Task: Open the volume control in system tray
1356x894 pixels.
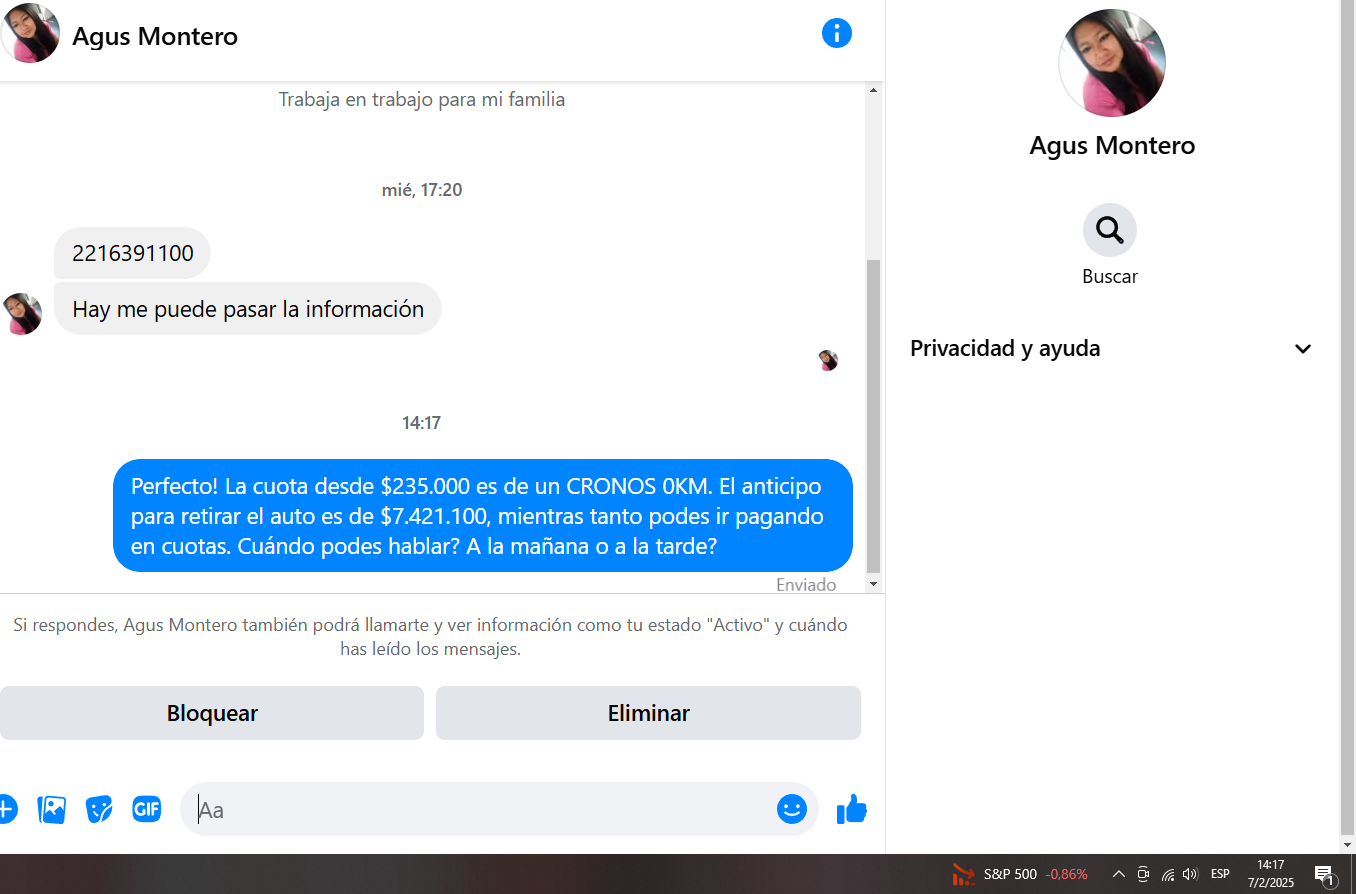Action: click(1190, 874)
